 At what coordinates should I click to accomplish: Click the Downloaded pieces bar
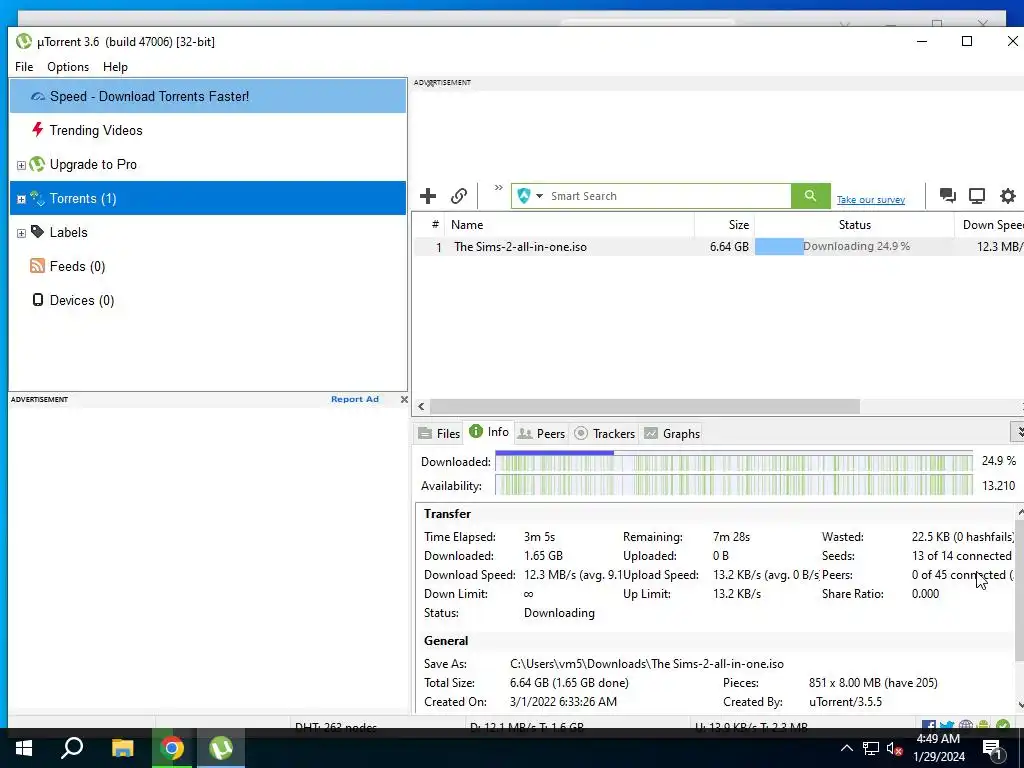click(733, 462)
